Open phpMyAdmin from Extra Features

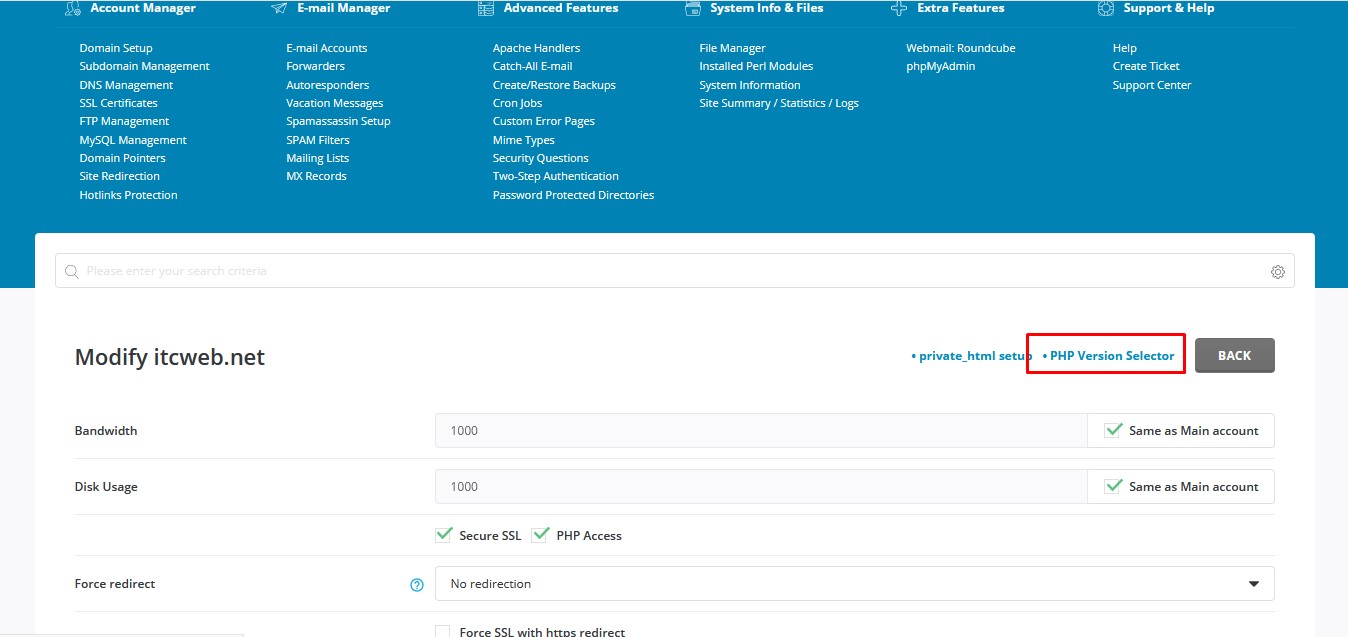click(x=940, y=66)
